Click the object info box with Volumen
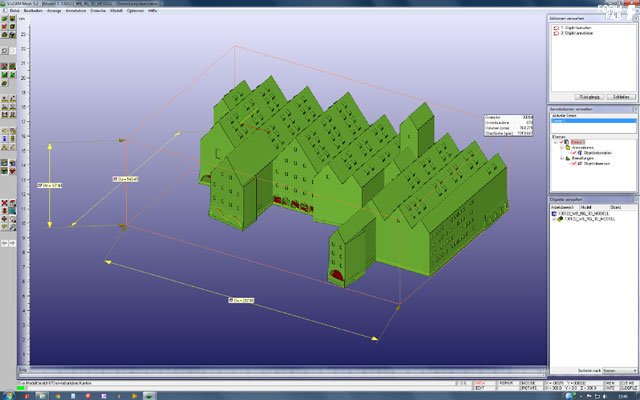 (509, 125)
